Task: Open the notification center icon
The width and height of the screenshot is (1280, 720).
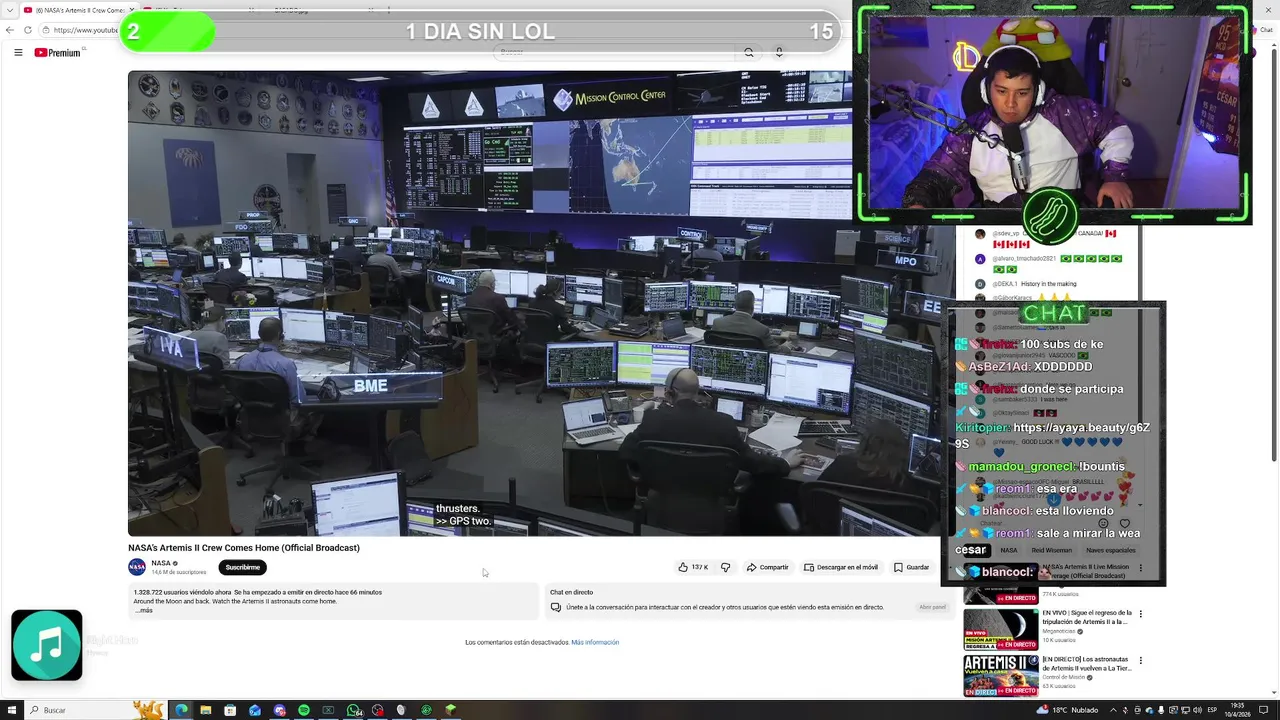Action: (1264, 710)
